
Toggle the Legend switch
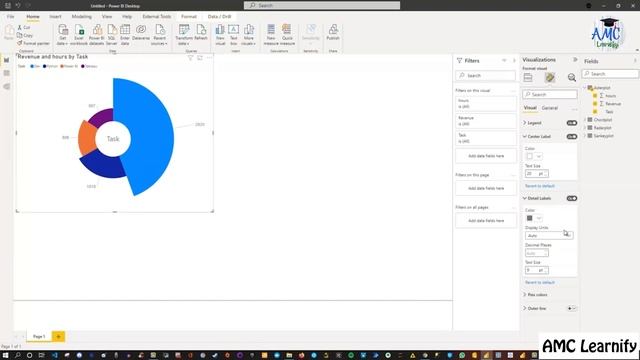(x=572, y=123)
